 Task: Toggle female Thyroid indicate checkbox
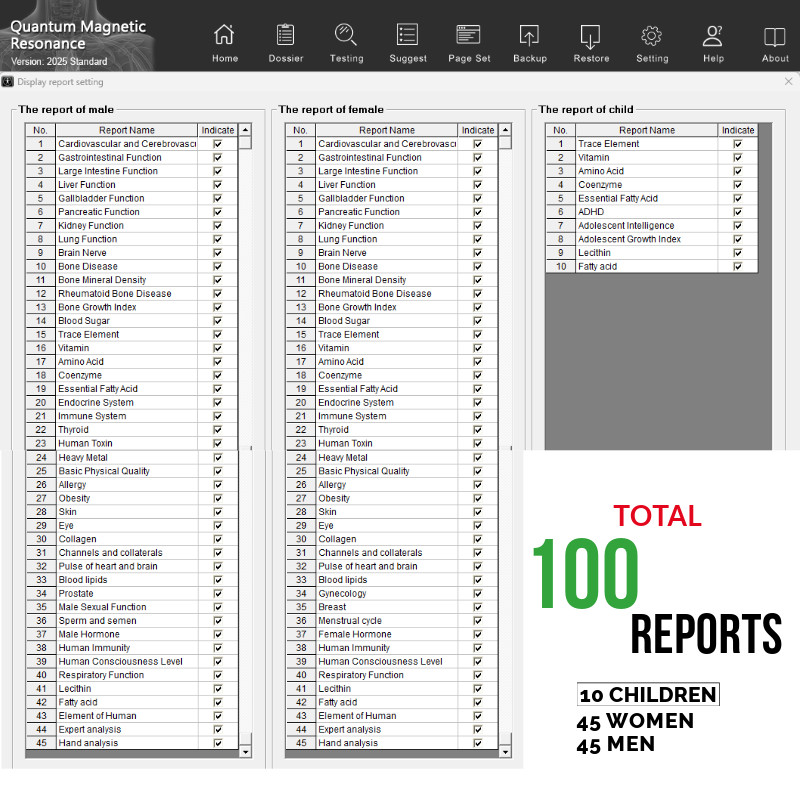click(x=478, y=430)
